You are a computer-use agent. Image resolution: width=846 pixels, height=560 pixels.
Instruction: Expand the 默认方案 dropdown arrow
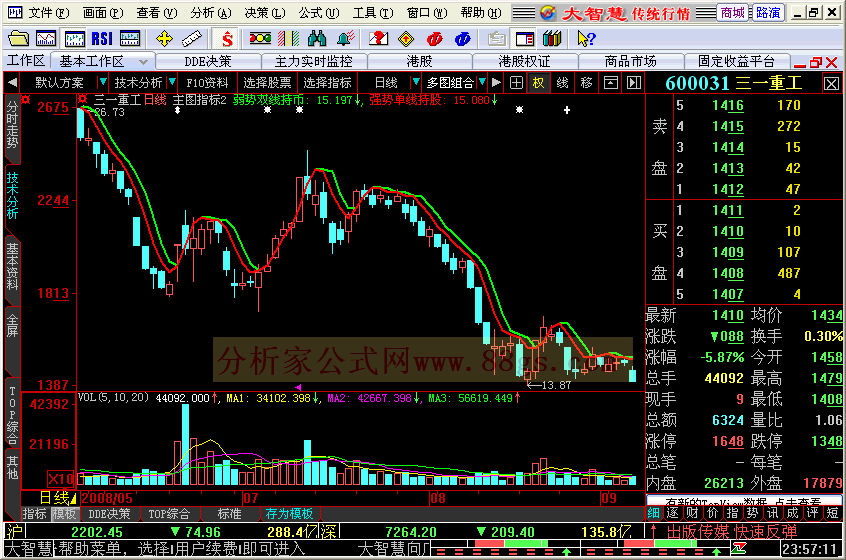pos(102,83)
